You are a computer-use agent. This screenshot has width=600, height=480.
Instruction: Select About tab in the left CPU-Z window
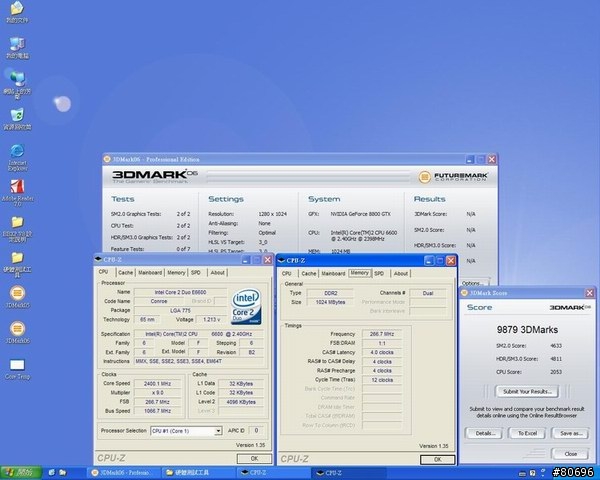coord(217,273)
